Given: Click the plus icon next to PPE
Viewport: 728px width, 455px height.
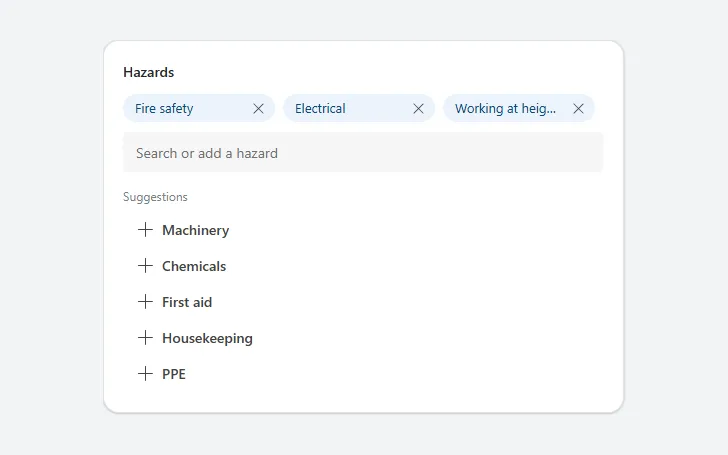Looking at the screenshot, I should (x=145, y=373).
